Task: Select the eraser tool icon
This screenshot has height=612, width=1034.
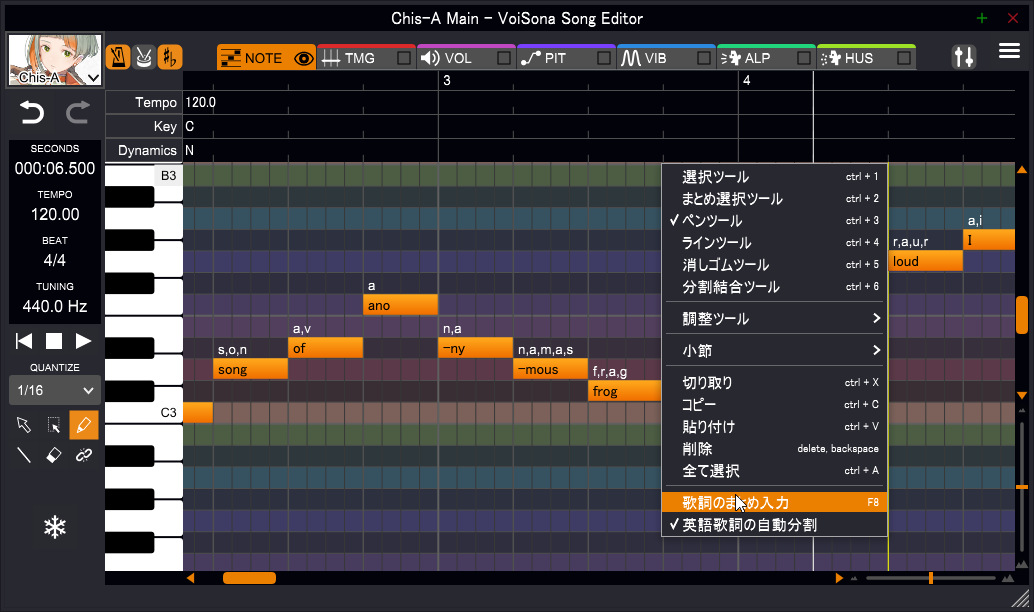Action: click(x=53, y=455)
